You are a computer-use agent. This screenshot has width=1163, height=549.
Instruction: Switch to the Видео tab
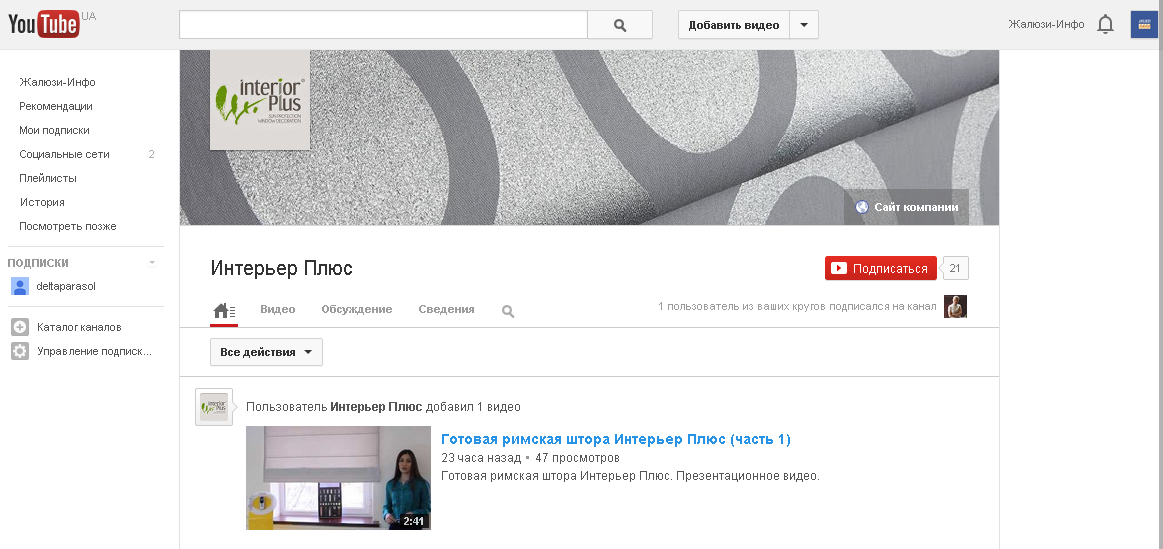(277, 310)
